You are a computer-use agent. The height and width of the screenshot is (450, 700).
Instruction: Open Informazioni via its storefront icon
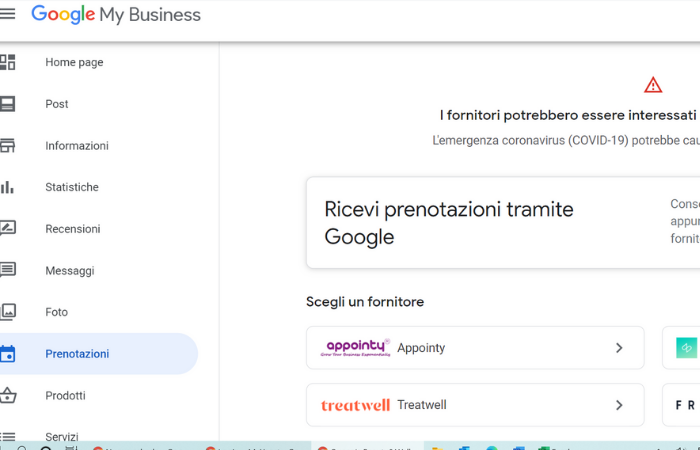8,145
